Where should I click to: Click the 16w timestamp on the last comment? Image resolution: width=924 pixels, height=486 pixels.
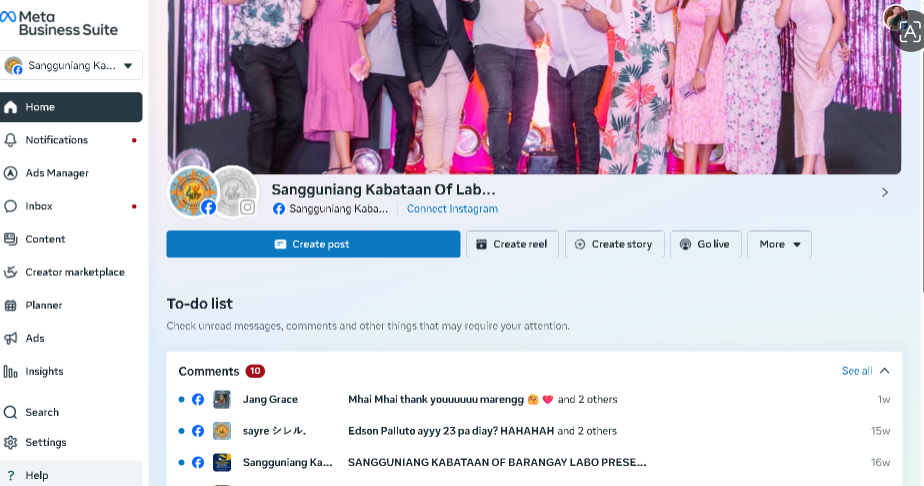click(880, 462)
